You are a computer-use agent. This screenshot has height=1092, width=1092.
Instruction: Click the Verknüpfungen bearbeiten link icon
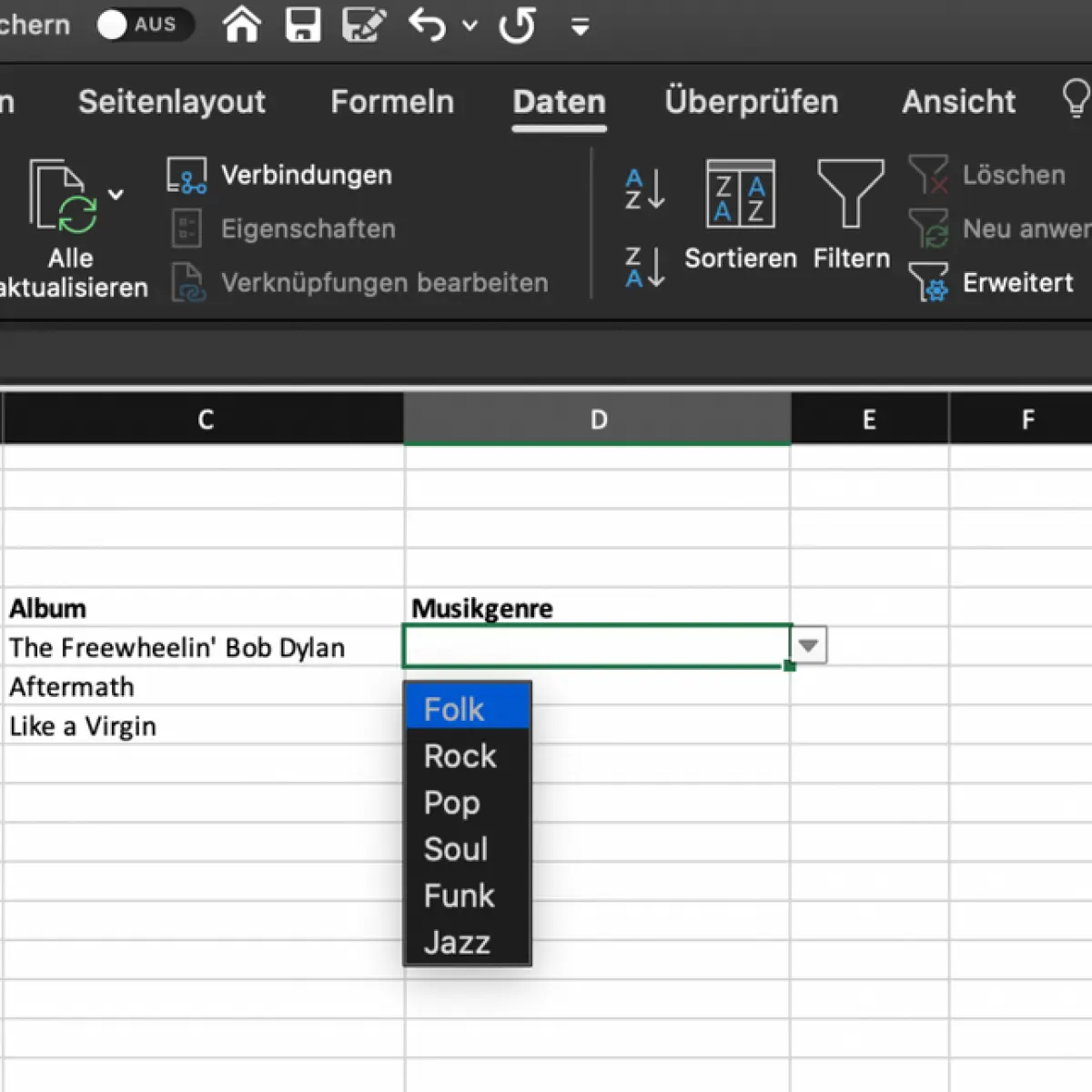tap(187, 282)
